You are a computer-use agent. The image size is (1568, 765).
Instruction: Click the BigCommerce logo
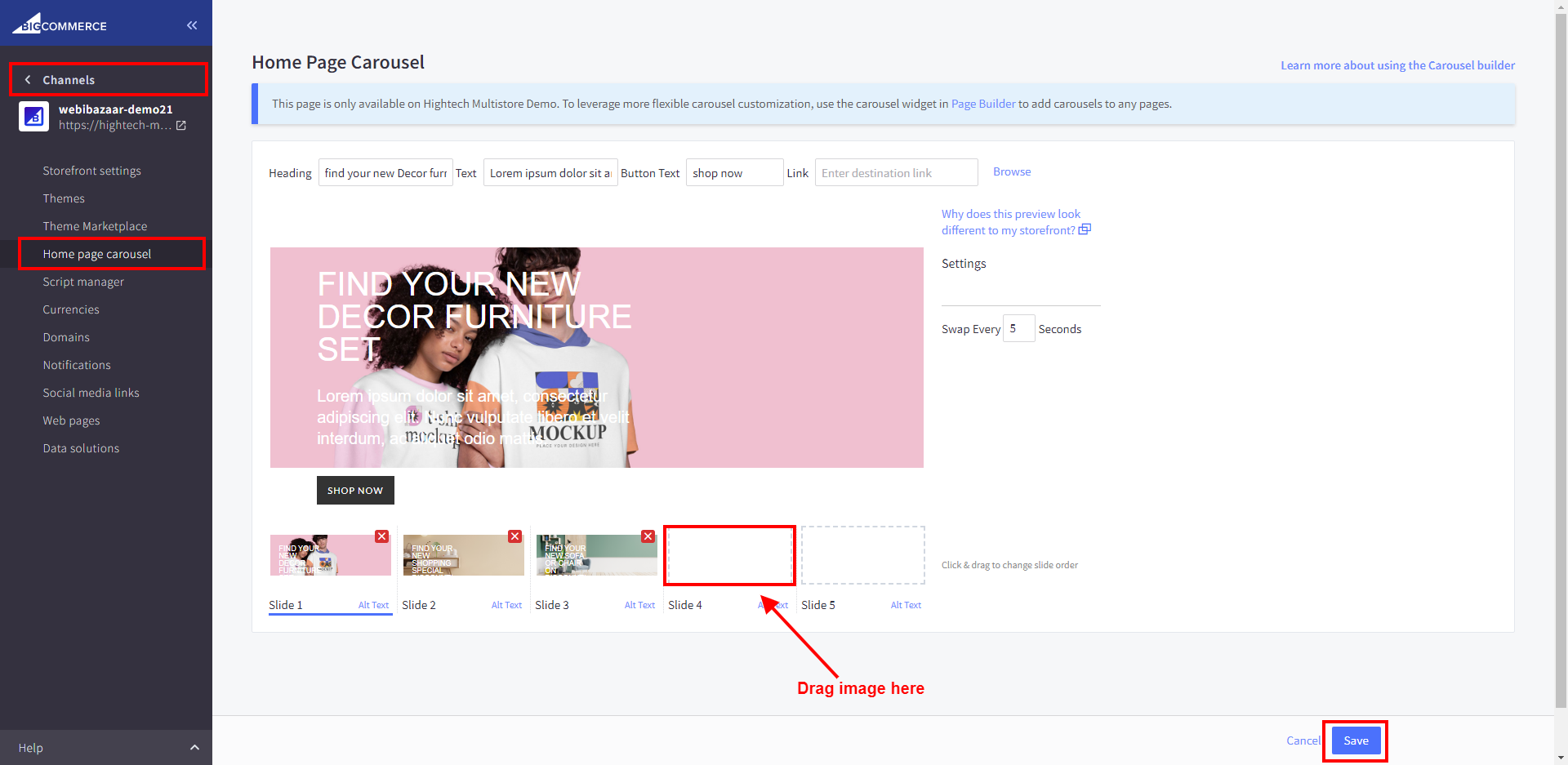tap(60, 24)
